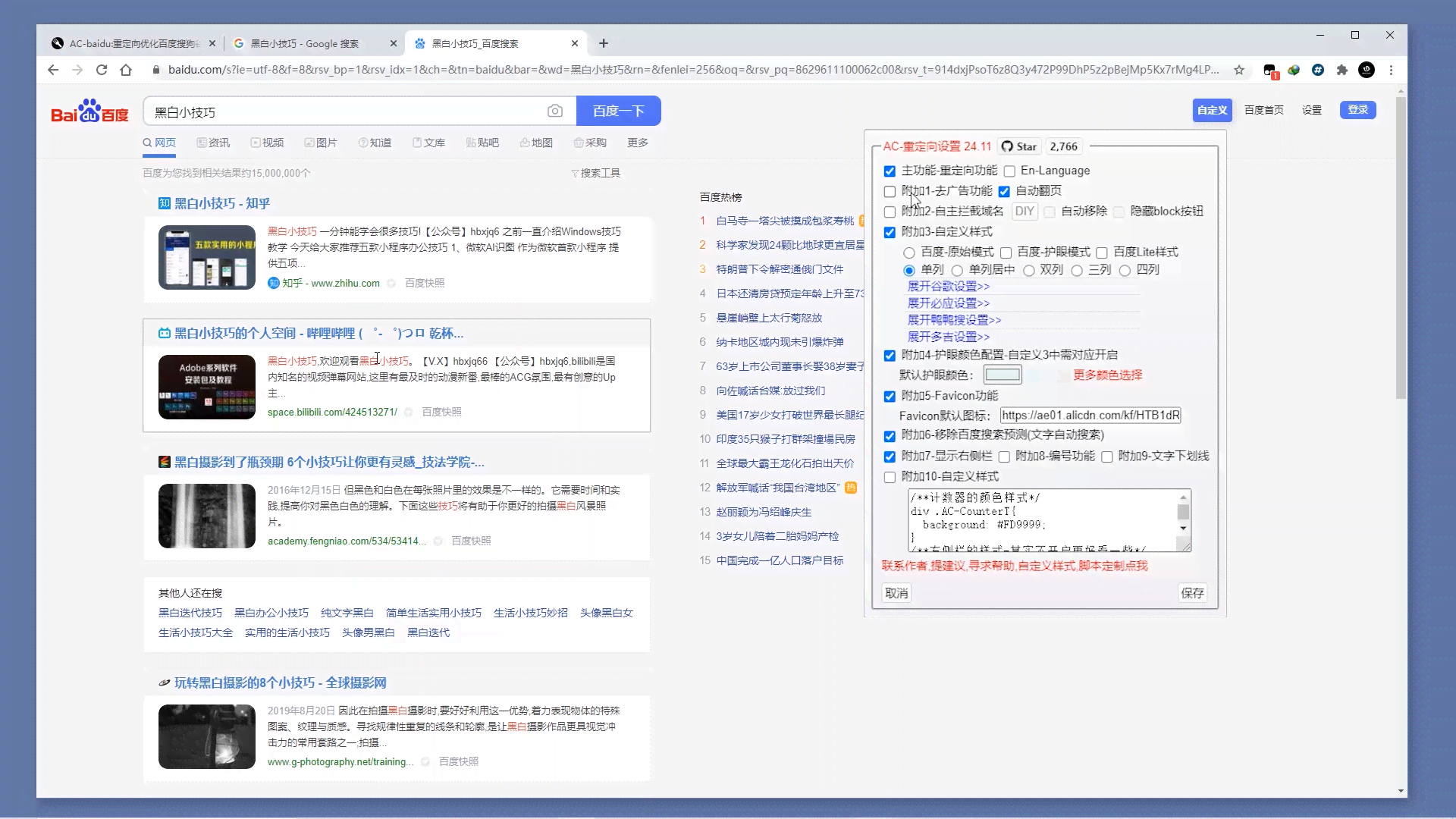Expand 展开必应设置>>

coord(949,303)
